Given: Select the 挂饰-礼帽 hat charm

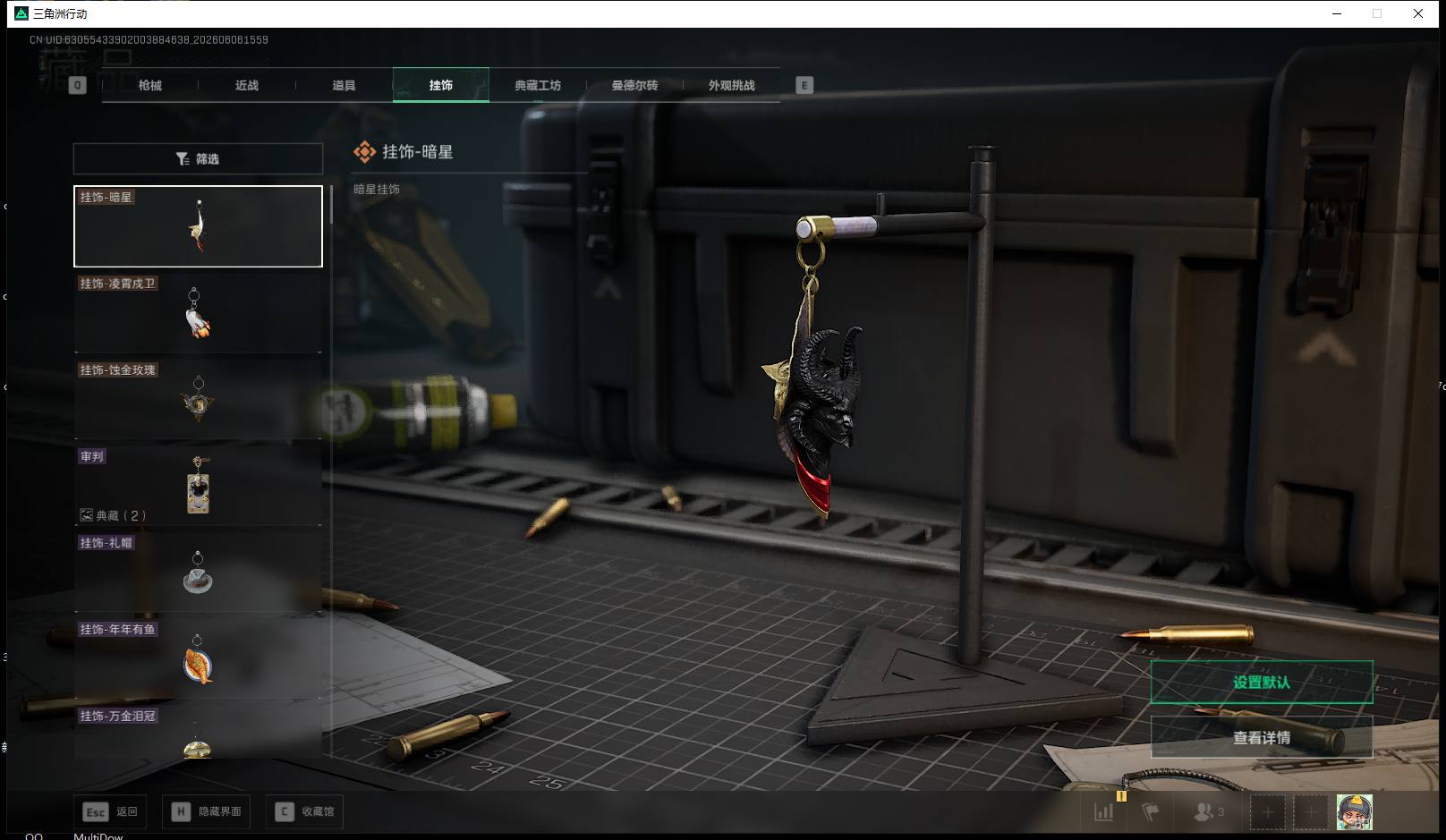Looking at the screenshot, I should pos(198,572).
